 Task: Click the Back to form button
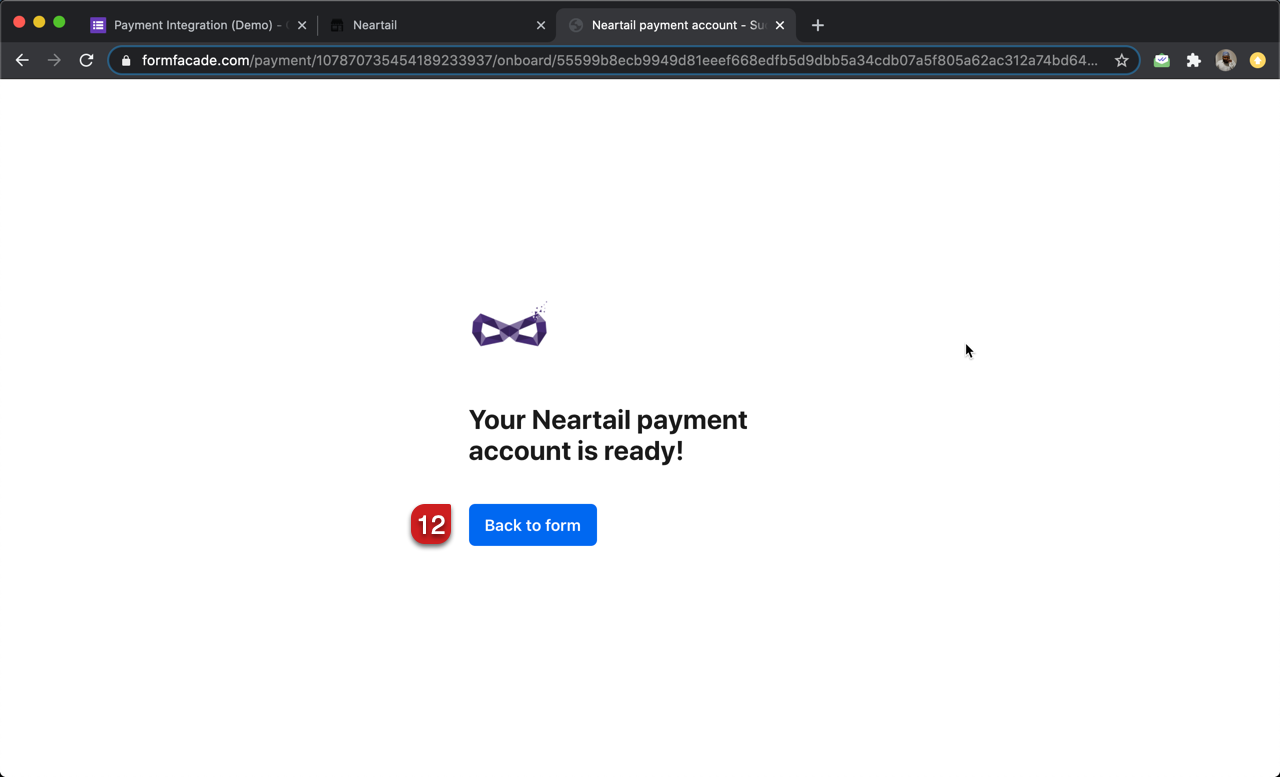pos(532,524)
